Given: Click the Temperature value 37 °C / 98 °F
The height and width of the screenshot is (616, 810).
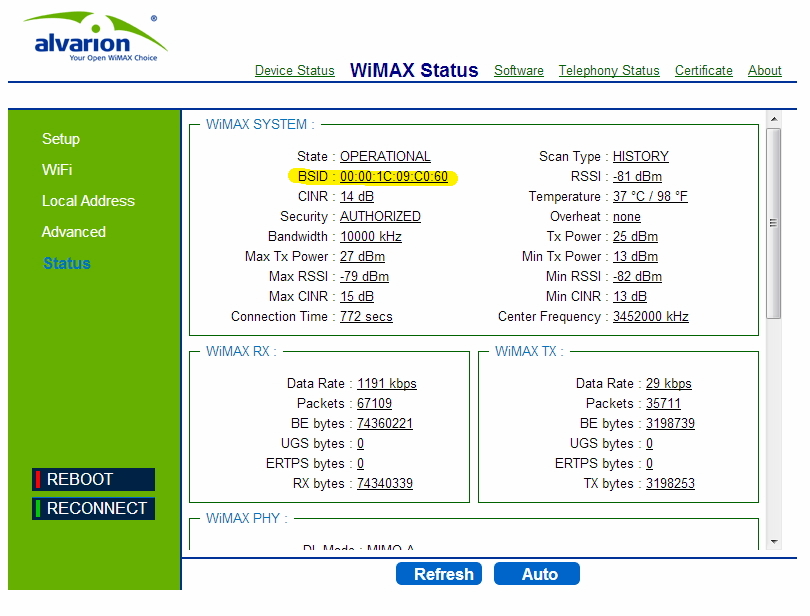Looking at the screenshot, I should [x=650, y=196].
